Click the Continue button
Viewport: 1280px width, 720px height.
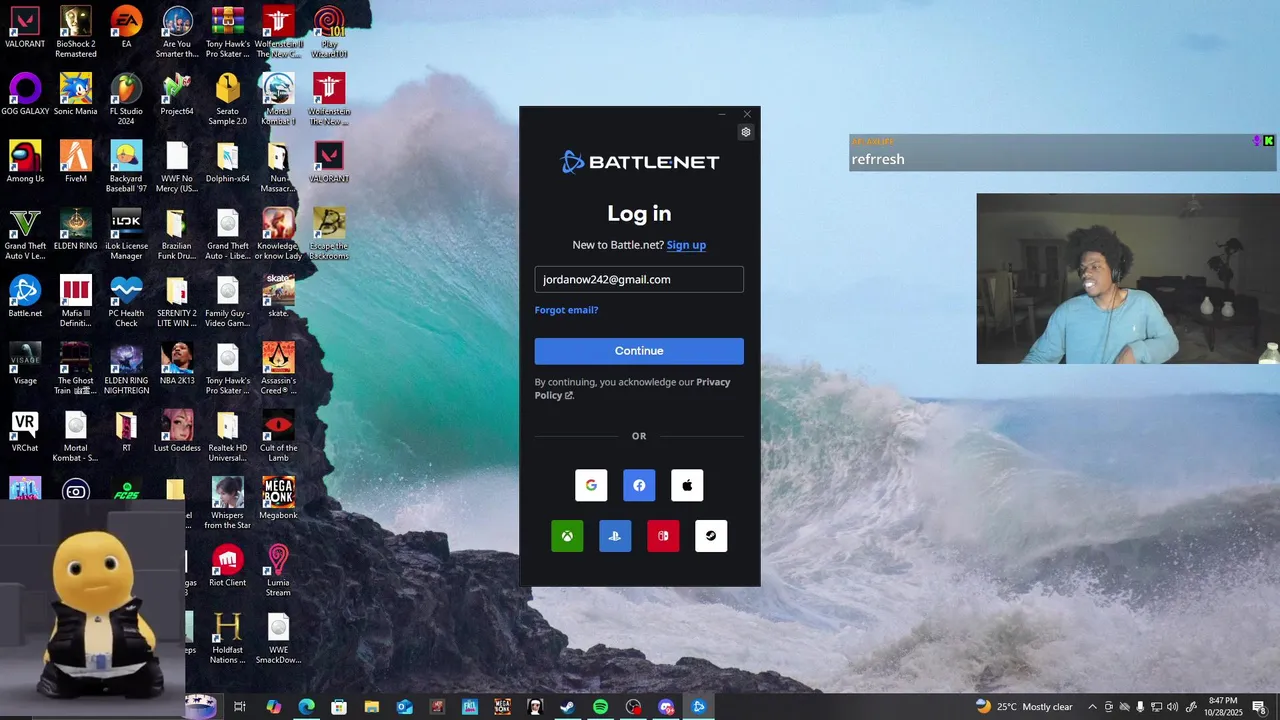coord(639,351)
